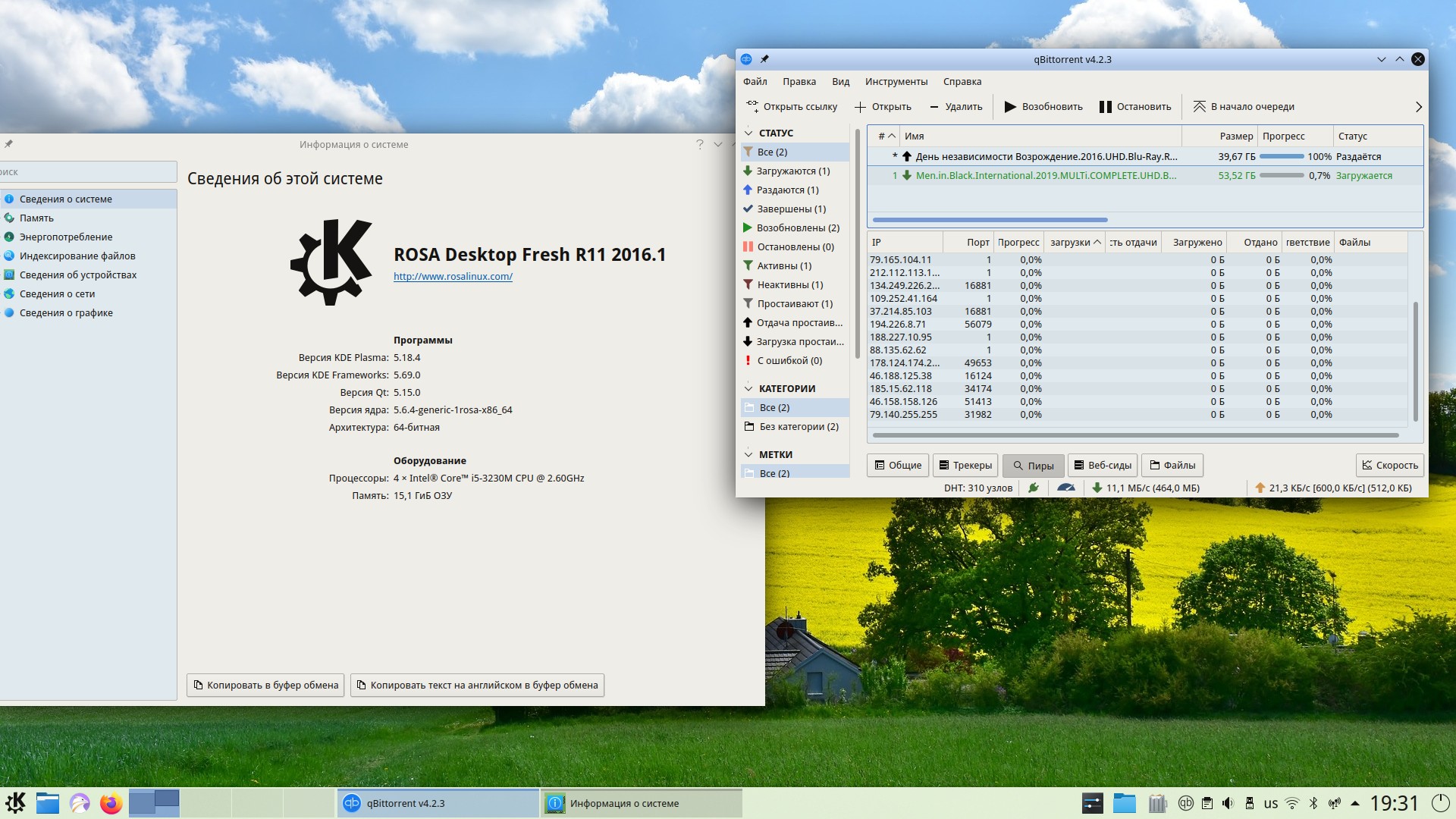
Task: Click the connection status plug icon
Action: (1033, 488)
